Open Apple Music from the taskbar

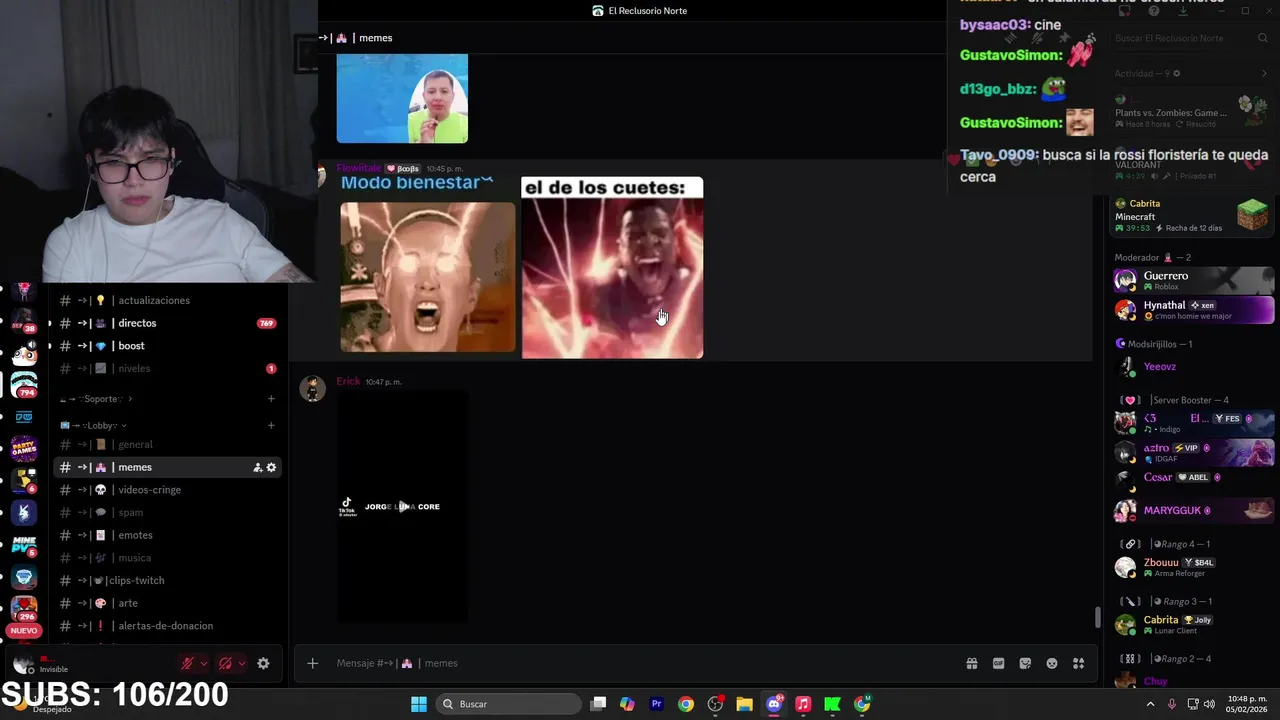[x=803, y=704]
